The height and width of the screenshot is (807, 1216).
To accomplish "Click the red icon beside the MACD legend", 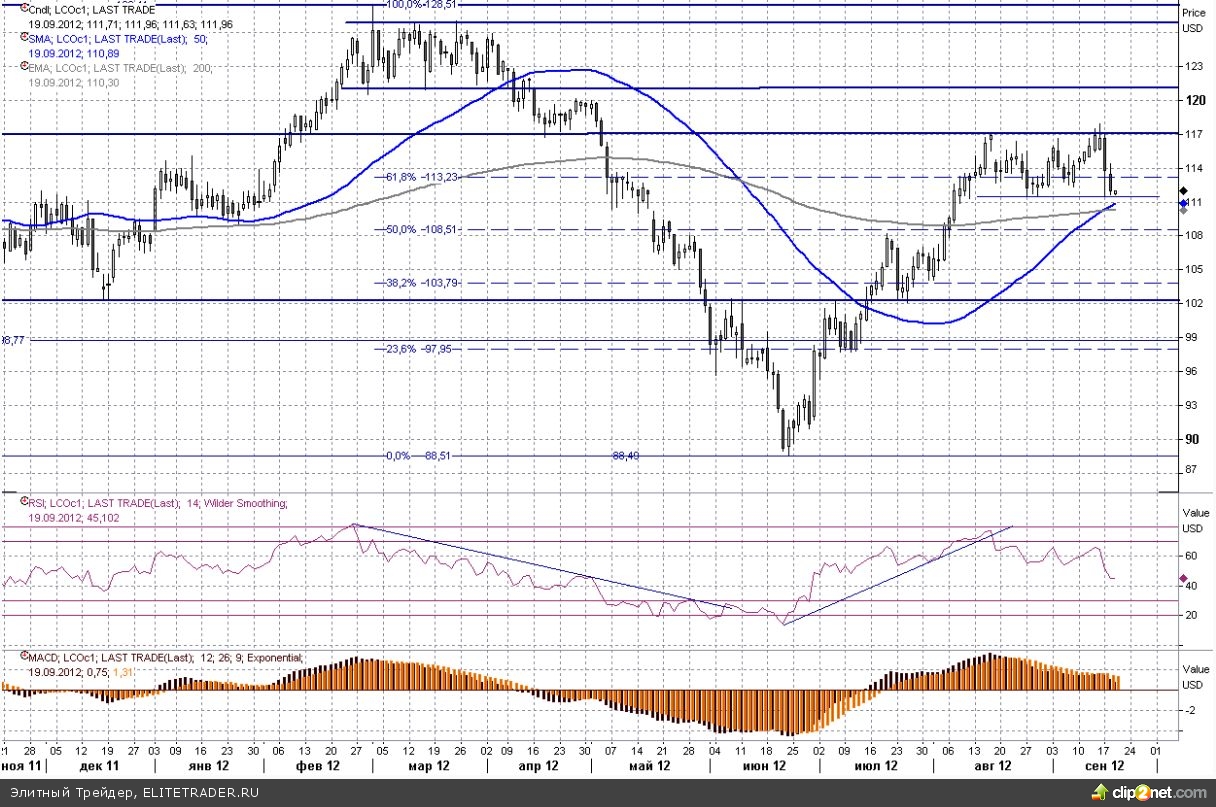I will coord(24,658).
